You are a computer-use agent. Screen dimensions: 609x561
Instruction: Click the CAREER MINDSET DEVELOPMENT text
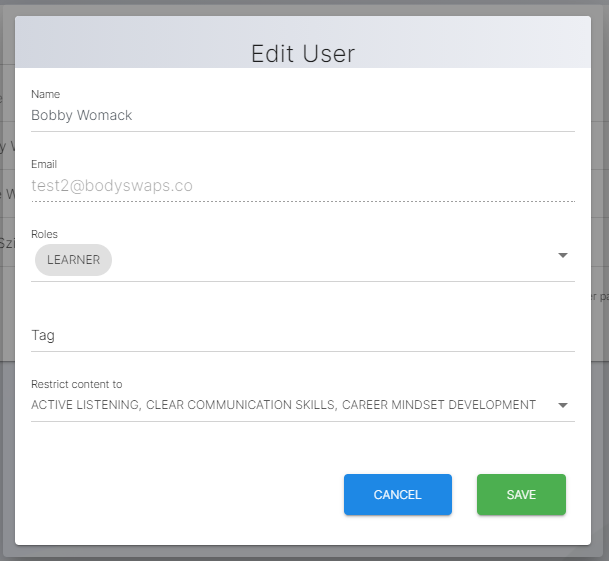tap(439, 405)
